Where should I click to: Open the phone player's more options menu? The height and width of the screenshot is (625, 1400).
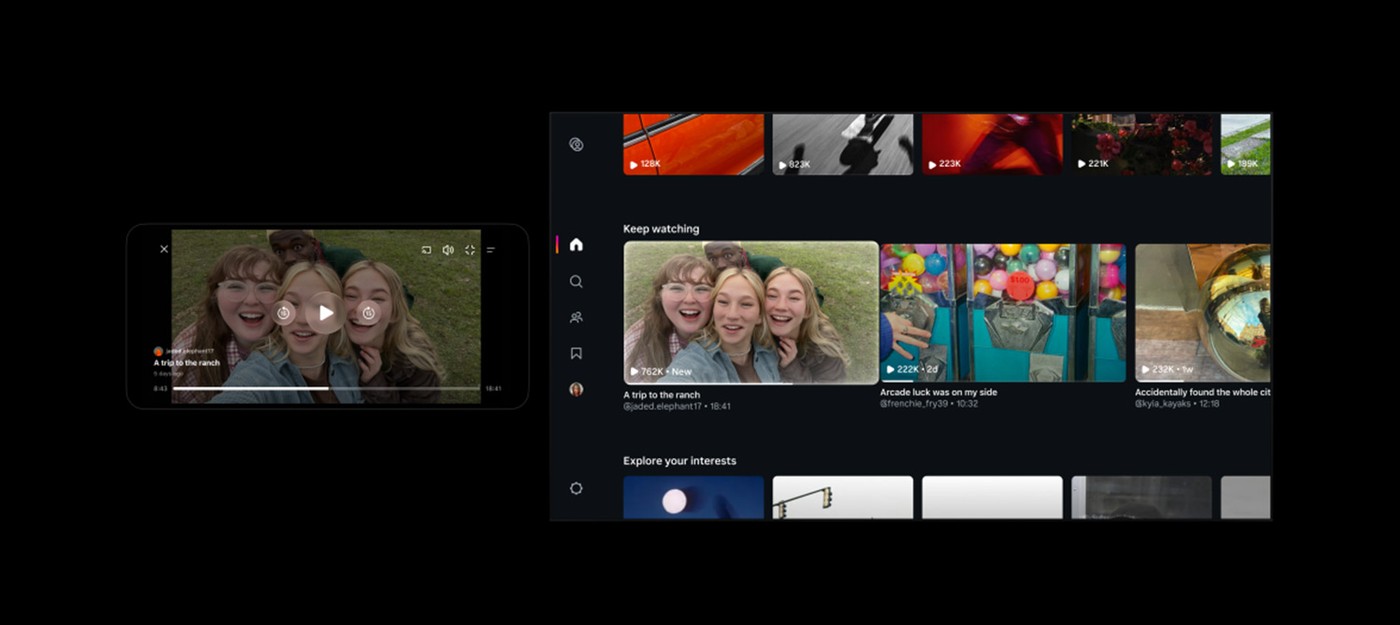tap(491, 250)
